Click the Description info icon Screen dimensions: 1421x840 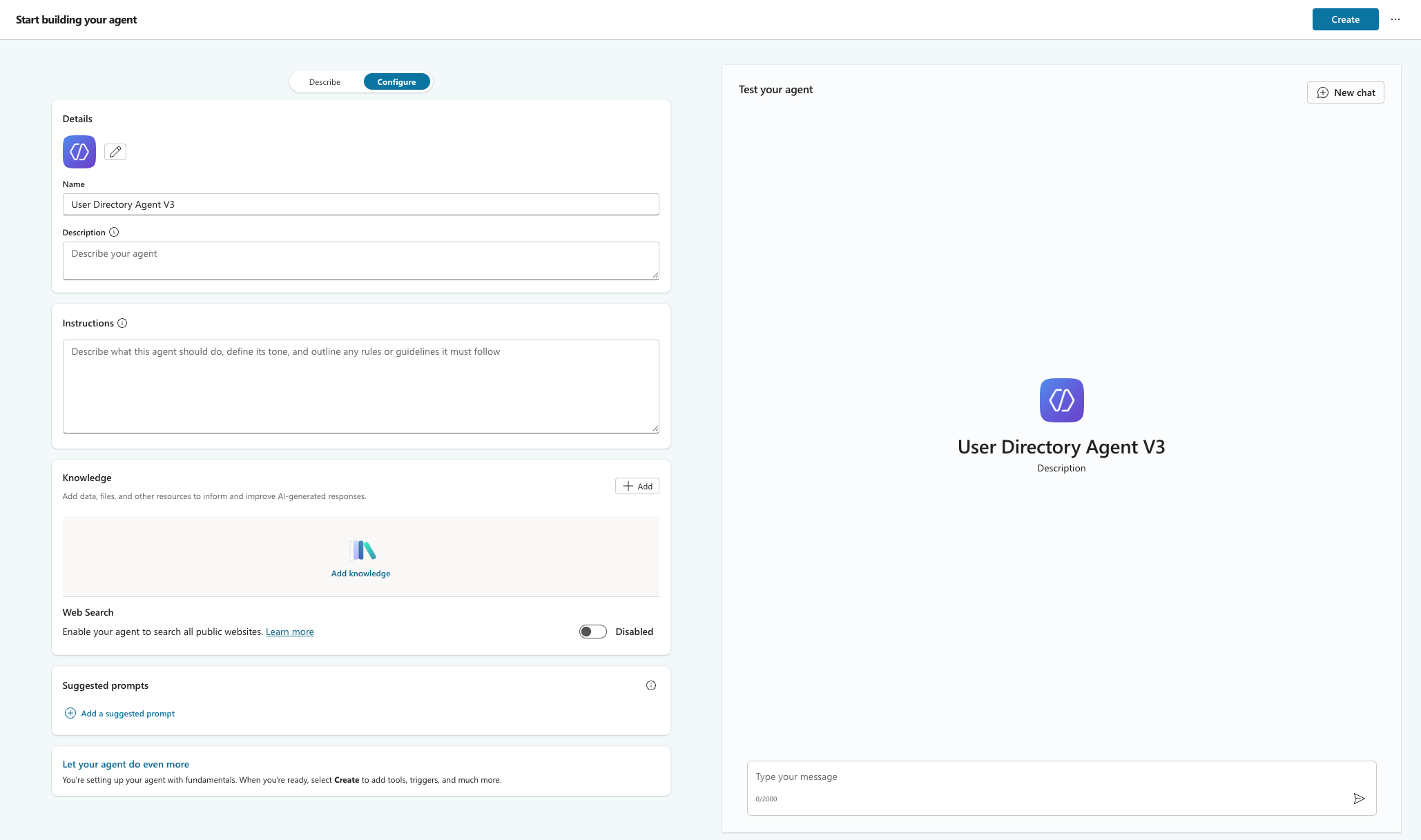(114, 233)
